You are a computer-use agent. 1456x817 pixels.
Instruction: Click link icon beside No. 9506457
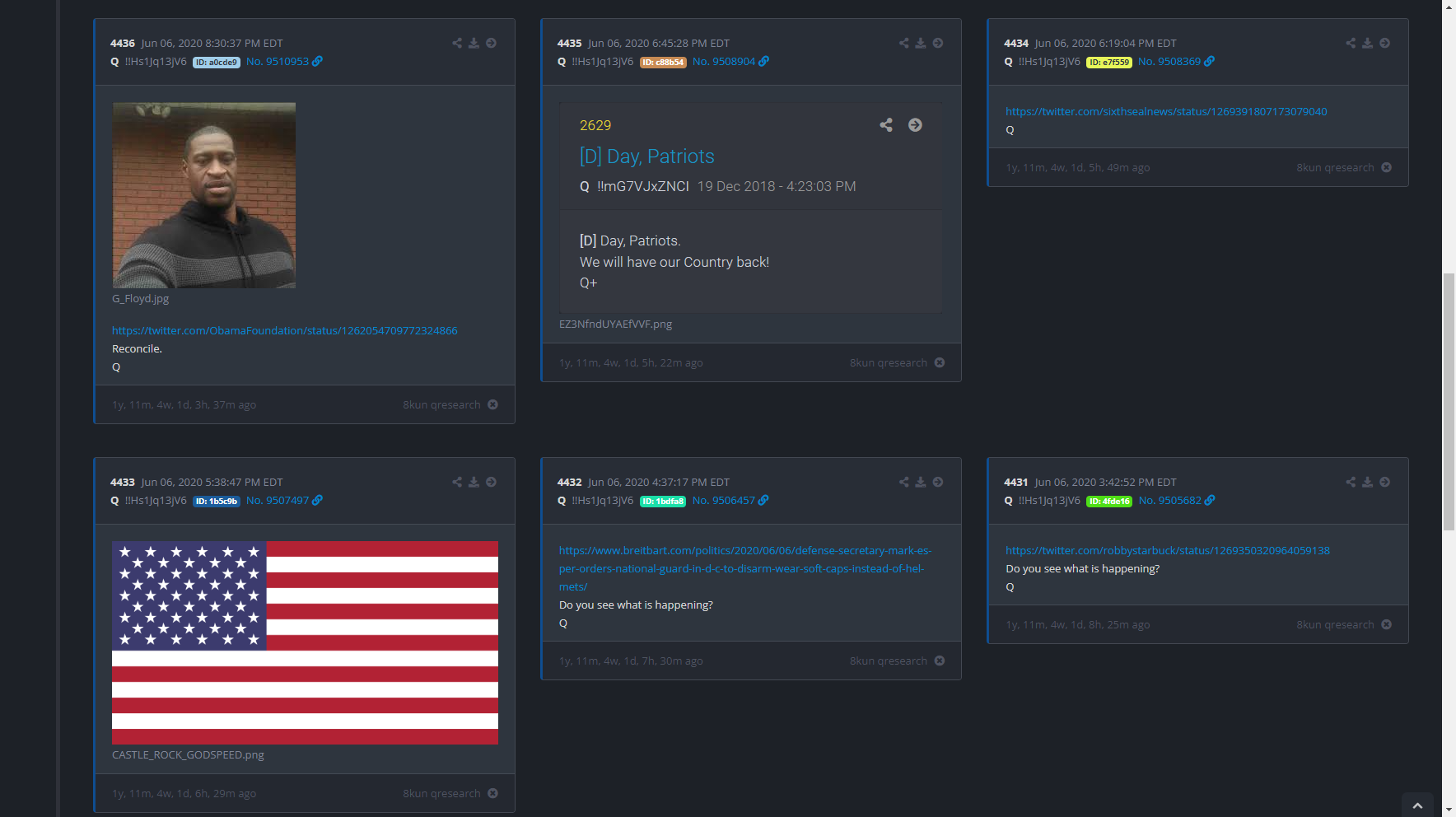point(763,500)
